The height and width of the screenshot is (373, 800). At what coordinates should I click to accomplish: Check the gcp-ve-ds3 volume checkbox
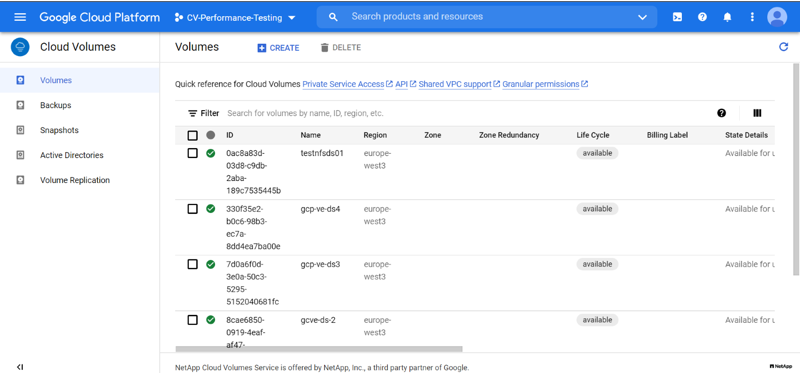[x=192, y=264]
